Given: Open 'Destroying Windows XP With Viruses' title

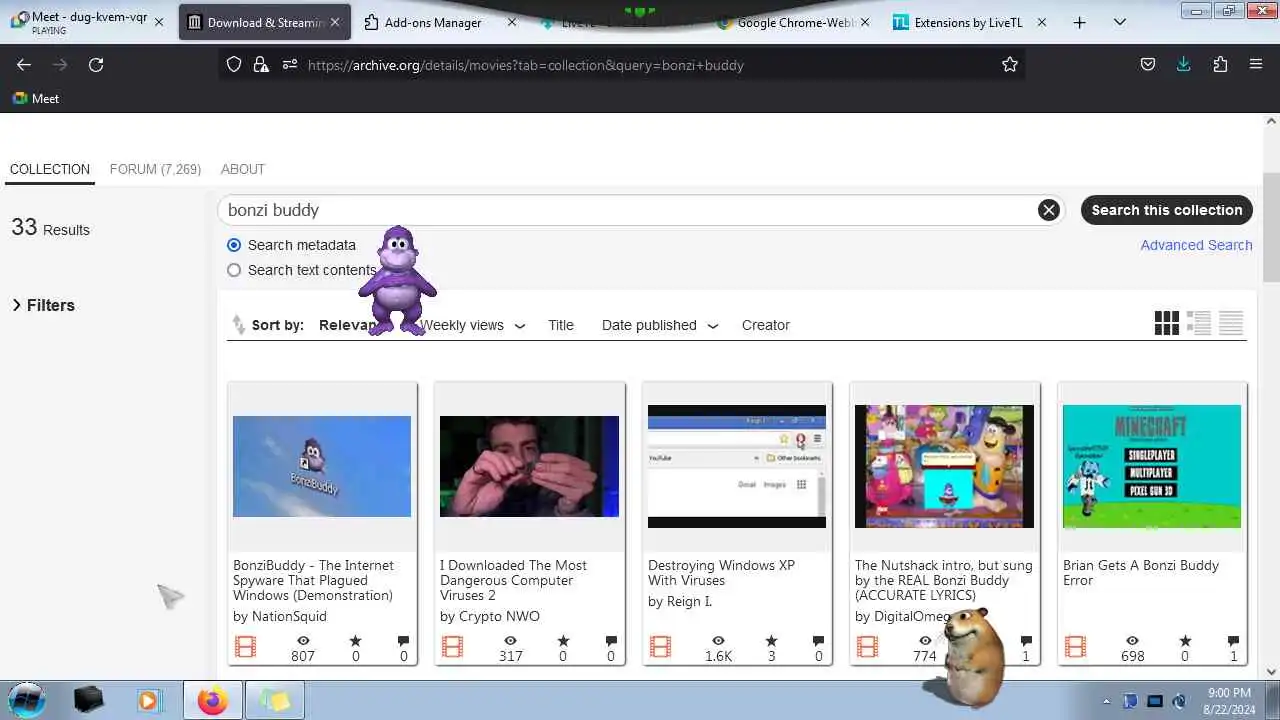Looking at the screenshot, I should [721, 573].
